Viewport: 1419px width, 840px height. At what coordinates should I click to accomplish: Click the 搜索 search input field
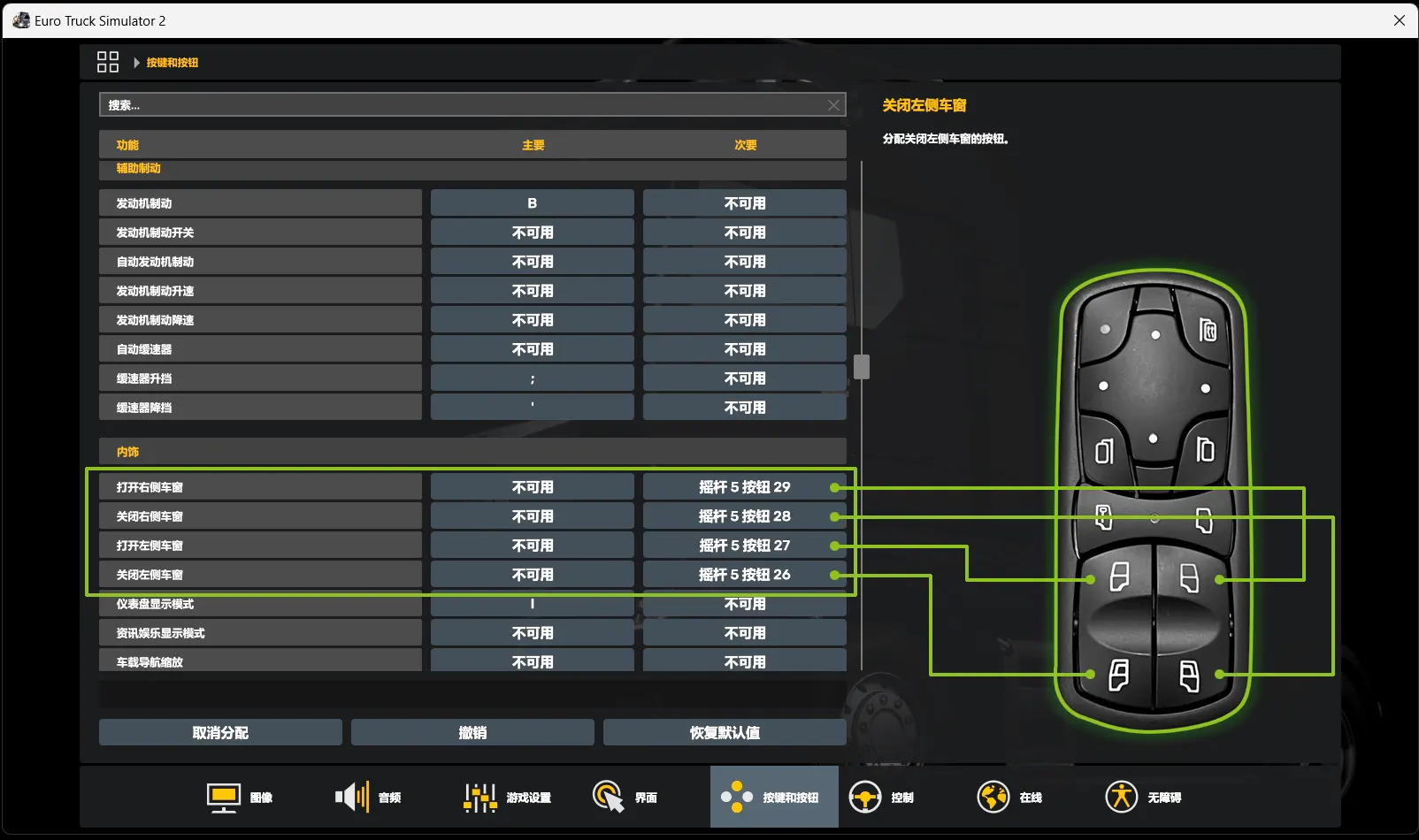pos(472,105)
